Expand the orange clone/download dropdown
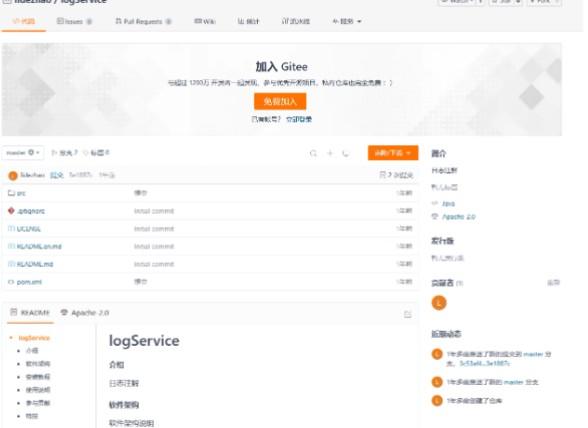This screenshot has width=588, height=428. tap(393, 153)
